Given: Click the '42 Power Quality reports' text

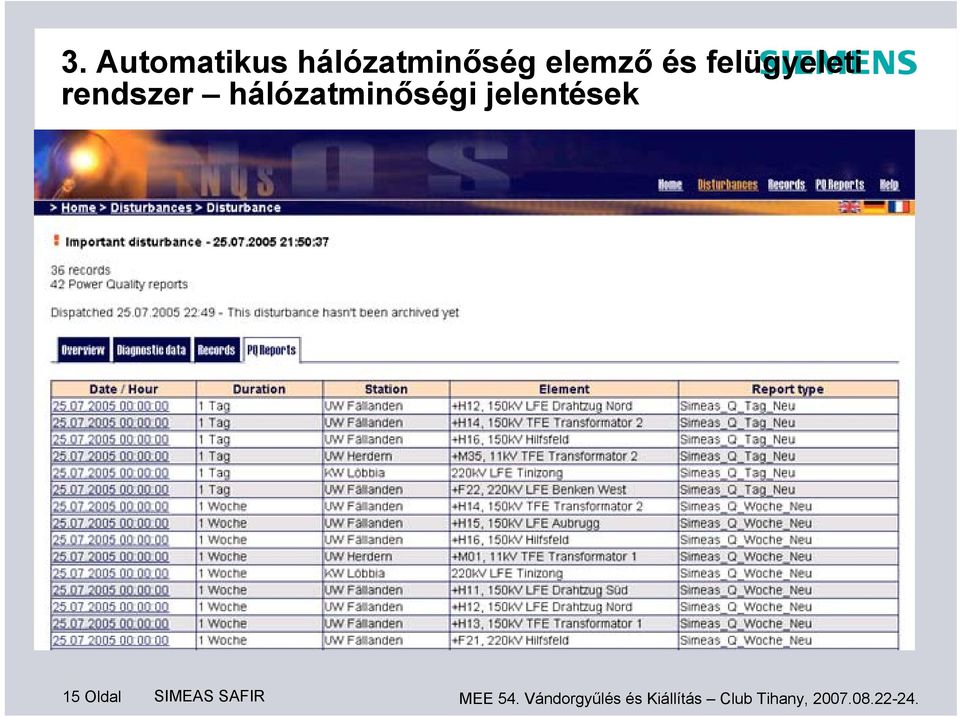Looking at the screenshot, I should [x=119, y=284].
